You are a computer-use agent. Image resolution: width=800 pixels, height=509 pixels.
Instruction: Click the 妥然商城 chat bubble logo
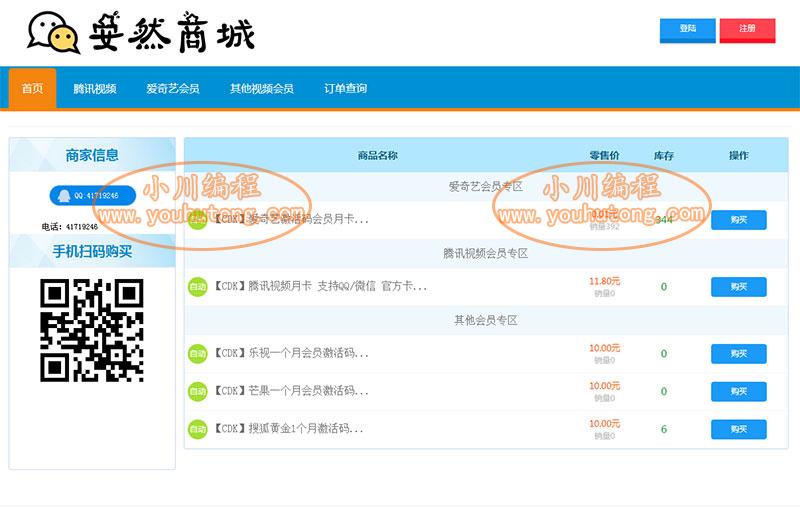pos(53,32)
